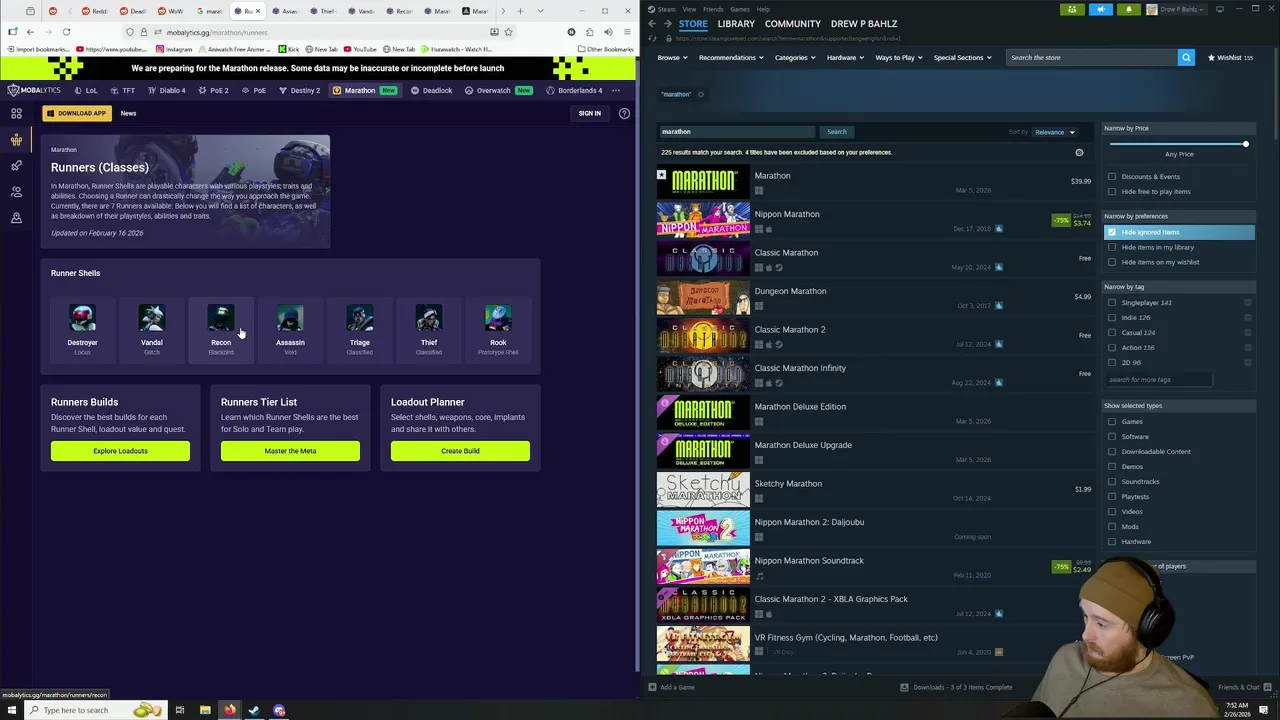Open the Vandal runner shell icon
The image size is (1280, 720).
(152, 318)
